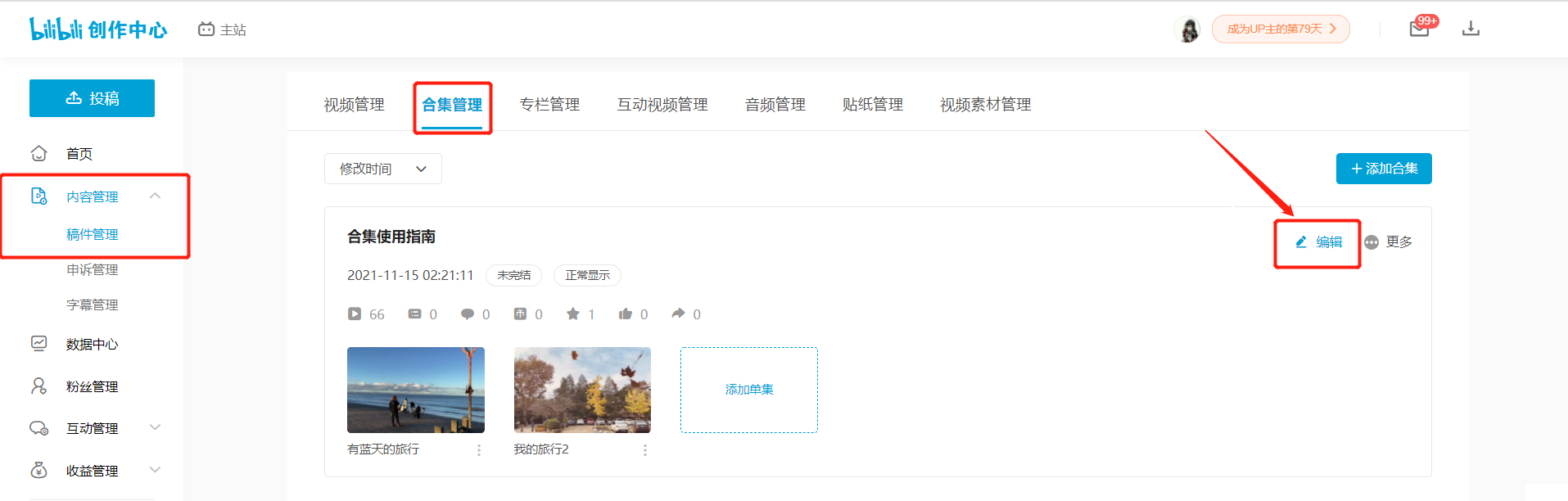Open the three-dot menu for 有蓝天的旅行
The width and height of the screenshot is (1568, 501).
point(479,450)
